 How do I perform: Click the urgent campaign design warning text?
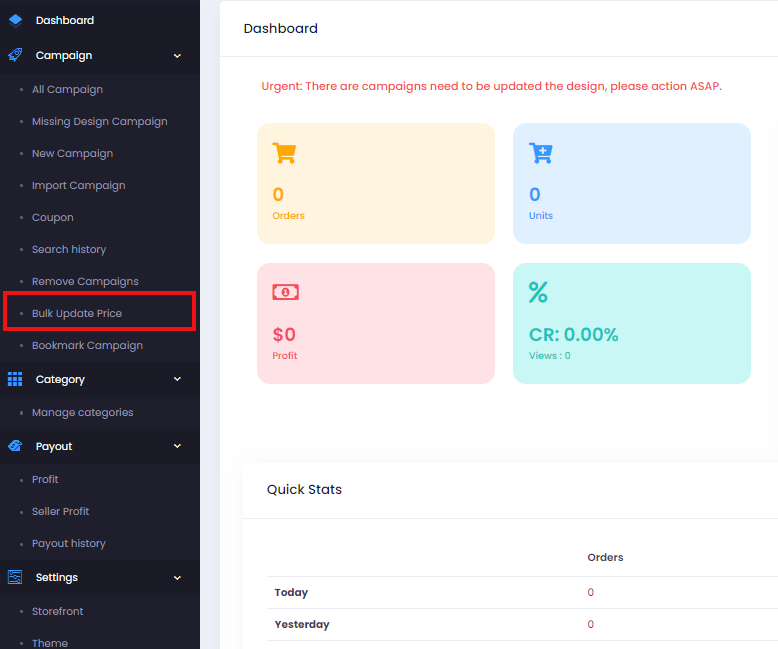(x=491, y=86)
